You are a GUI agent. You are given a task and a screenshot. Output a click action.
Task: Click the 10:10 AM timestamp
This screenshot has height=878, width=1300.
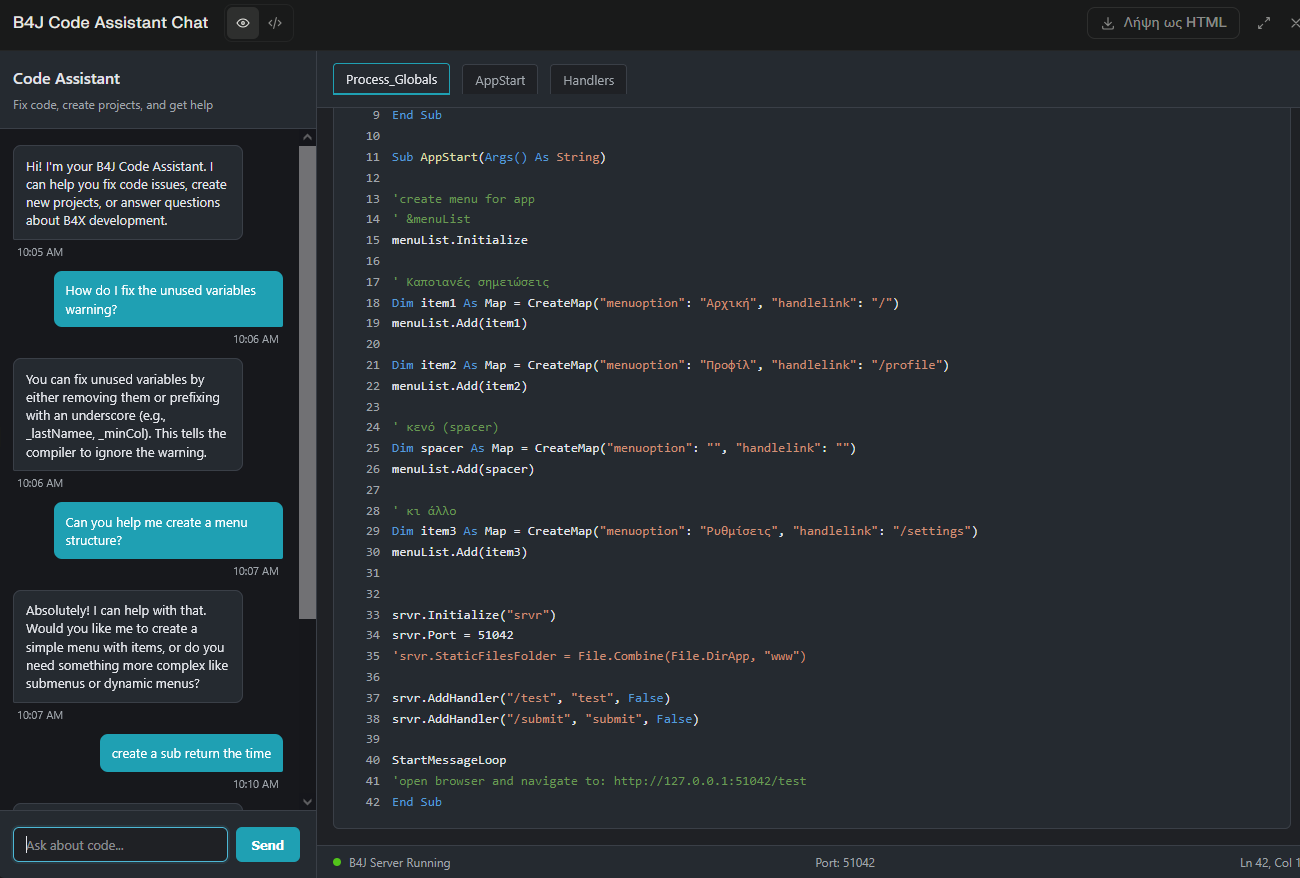coord(256,784)
